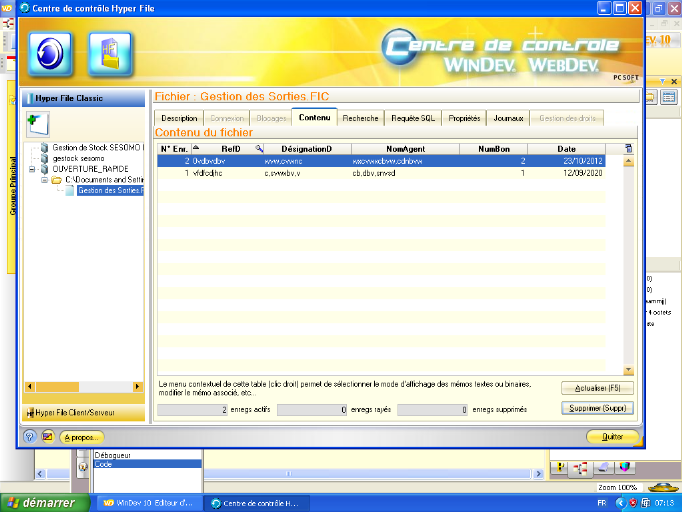Collapse the OUVERTURE_RAPIDE tree node
Image resolution: width=682 pixels, height=512 pixels.
click(x=33, y=169)
